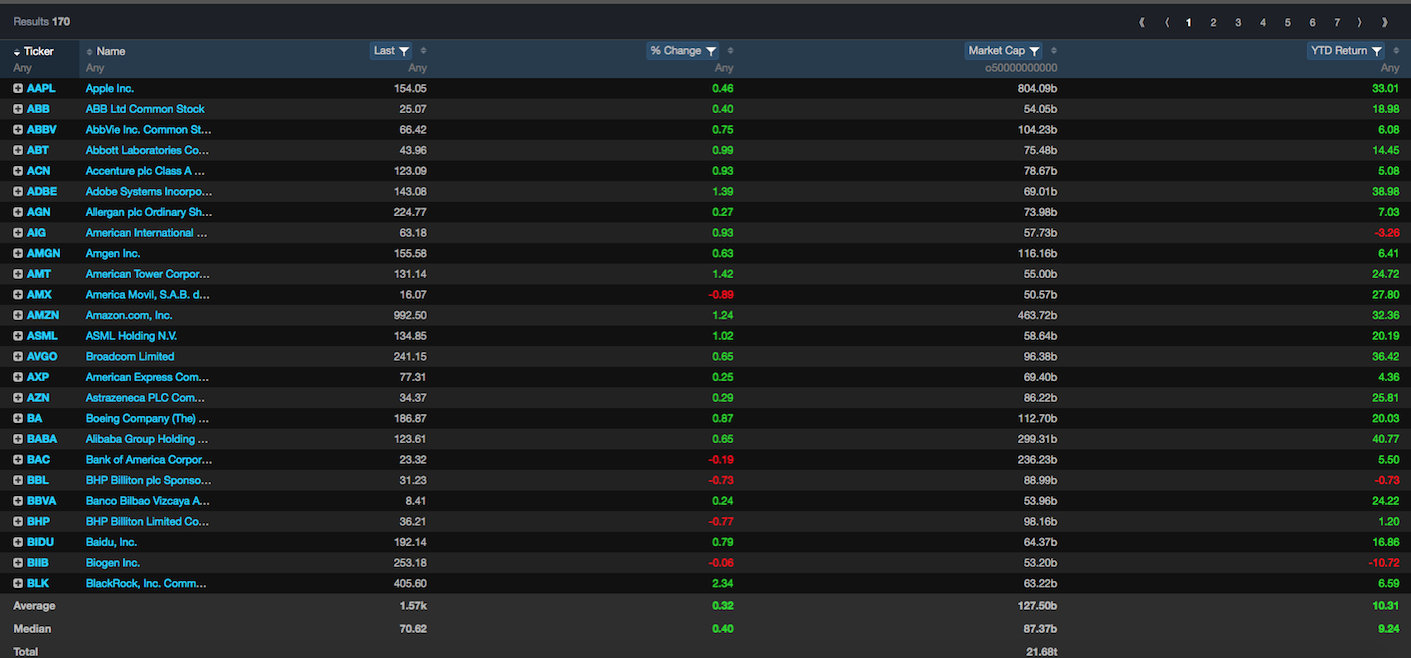Expand the AXP row with its plus icon

(18, 377)
